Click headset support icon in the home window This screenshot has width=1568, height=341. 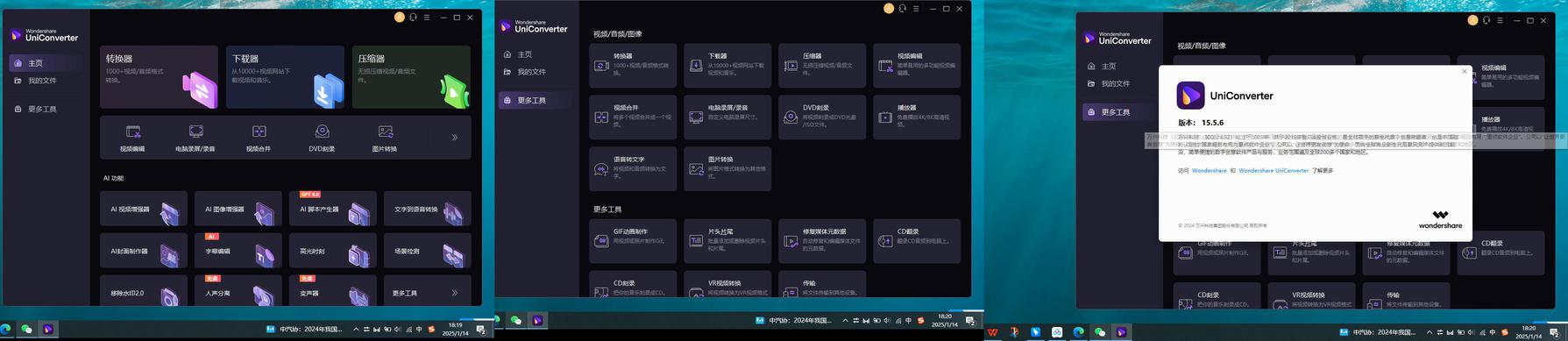(413, 18)
